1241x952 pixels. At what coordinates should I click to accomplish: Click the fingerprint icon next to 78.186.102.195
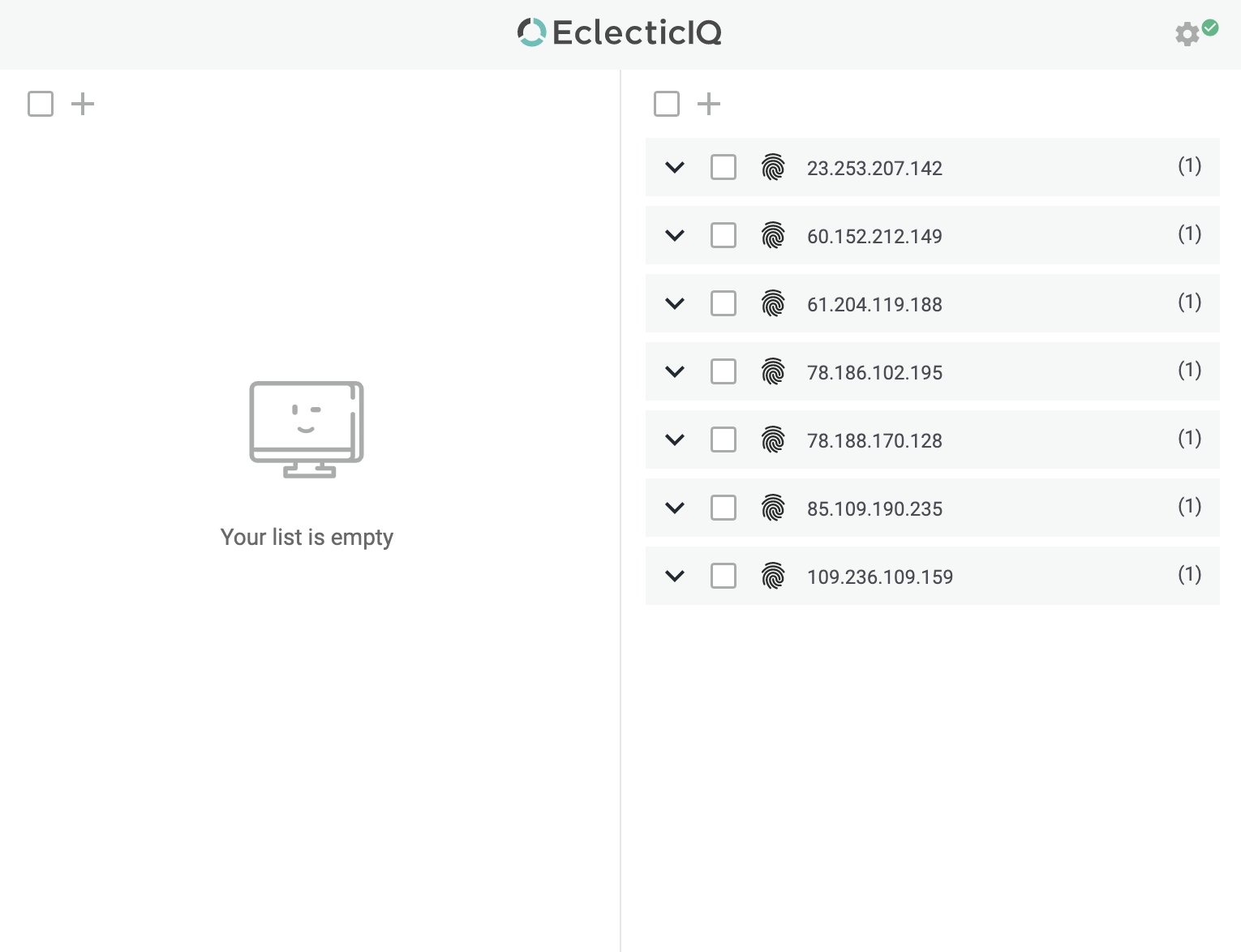coord(774,371)
